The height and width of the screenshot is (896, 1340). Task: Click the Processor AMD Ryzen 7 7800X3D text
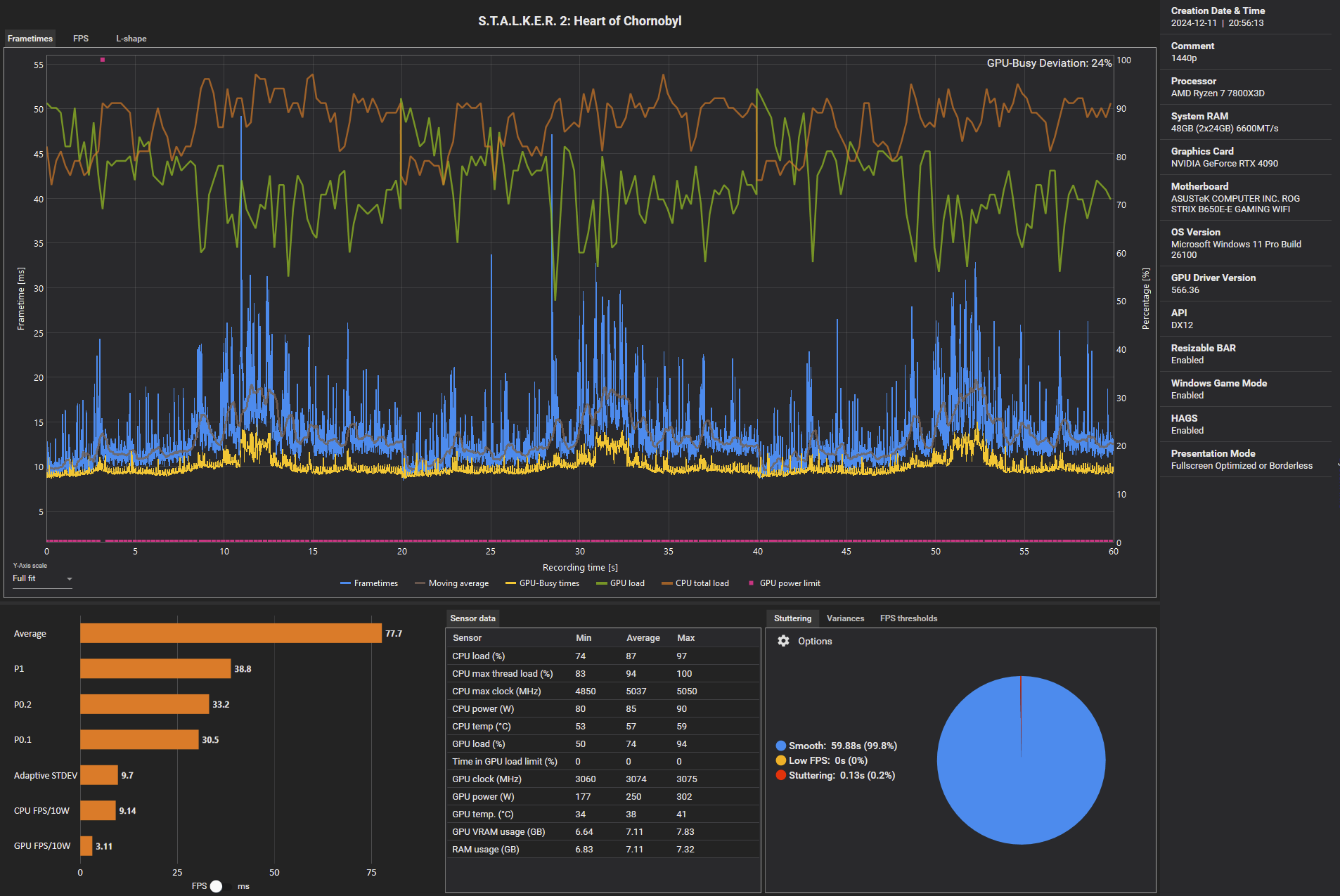click(x=1218, y=93)
